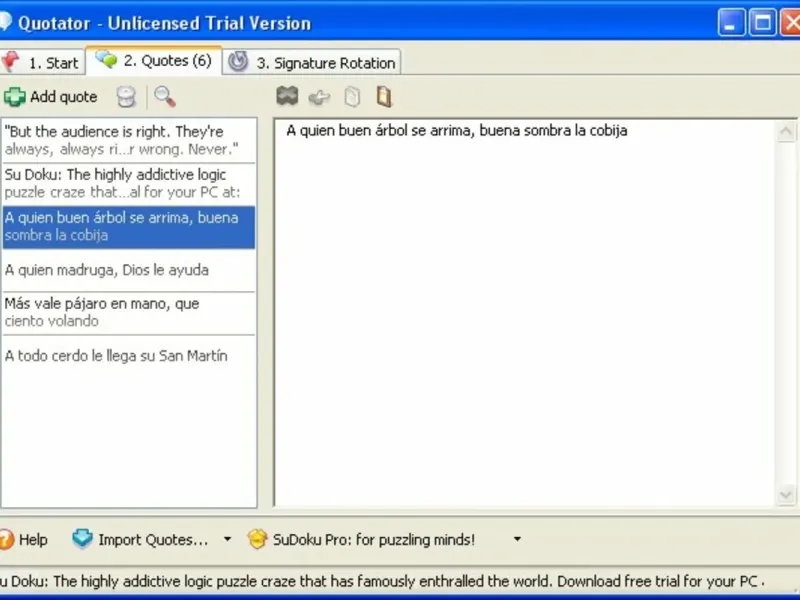The height and width of the screenshot is (600, 800).
Task: Click the editor scrollbar down arrow
Action: tap(786, 495)
